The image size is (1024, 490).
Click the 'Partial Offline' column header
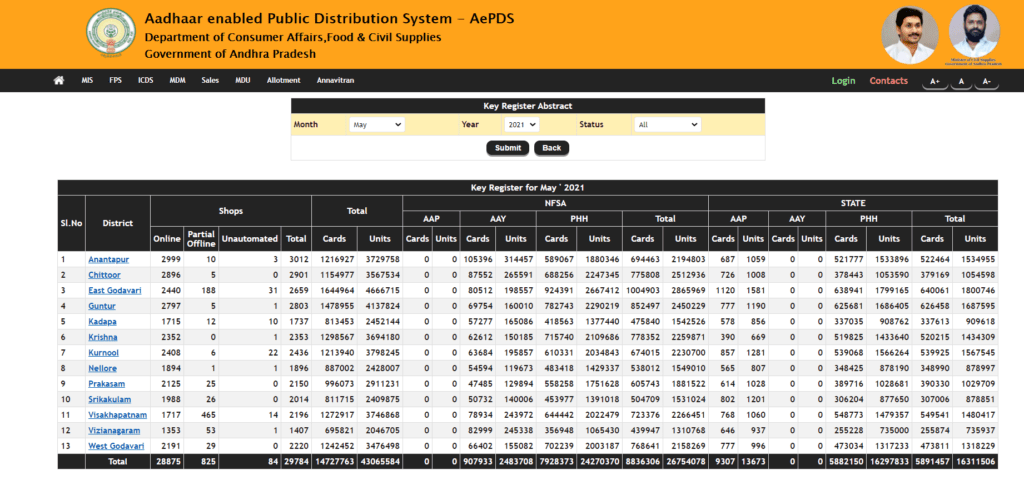point(201,239)
